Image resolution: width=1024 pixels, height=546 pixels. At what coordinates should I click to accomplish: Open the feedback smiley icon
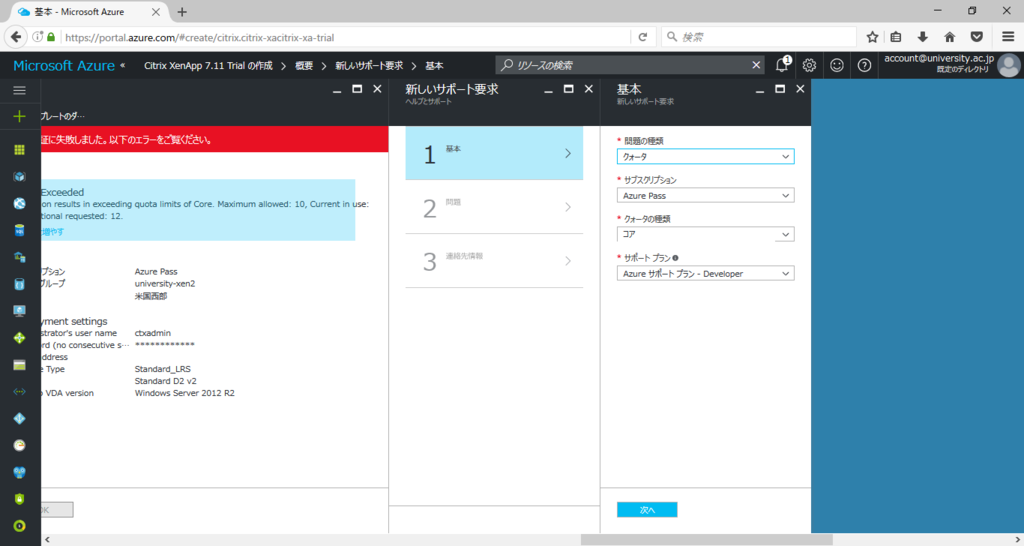point(837,65)
